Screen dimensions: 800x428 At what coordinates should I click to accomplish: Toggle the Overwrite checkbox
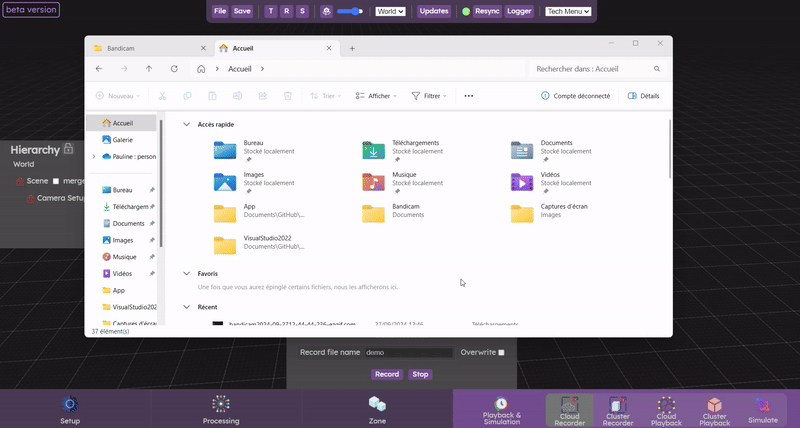(501, 353)
